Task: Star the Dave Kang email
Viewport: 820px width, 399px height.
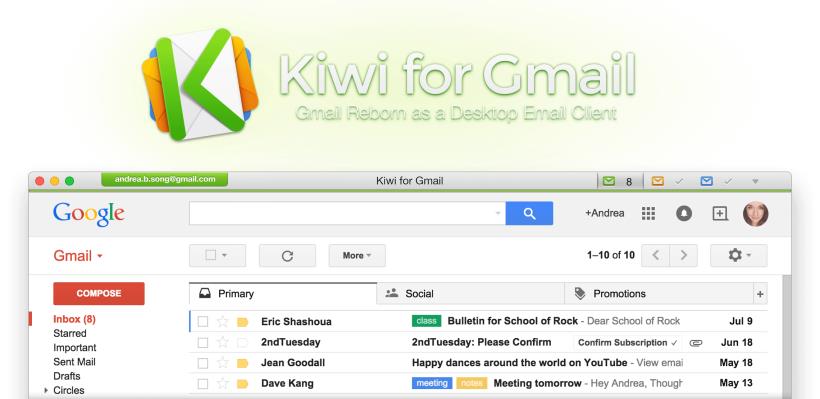Action: point(222,383)
